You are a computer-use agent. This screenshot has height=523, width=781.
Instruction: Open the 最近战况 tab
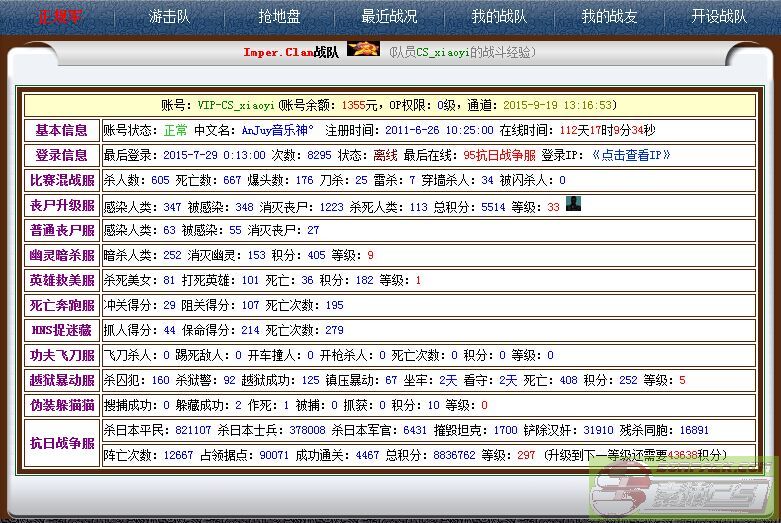click(389, 17)
